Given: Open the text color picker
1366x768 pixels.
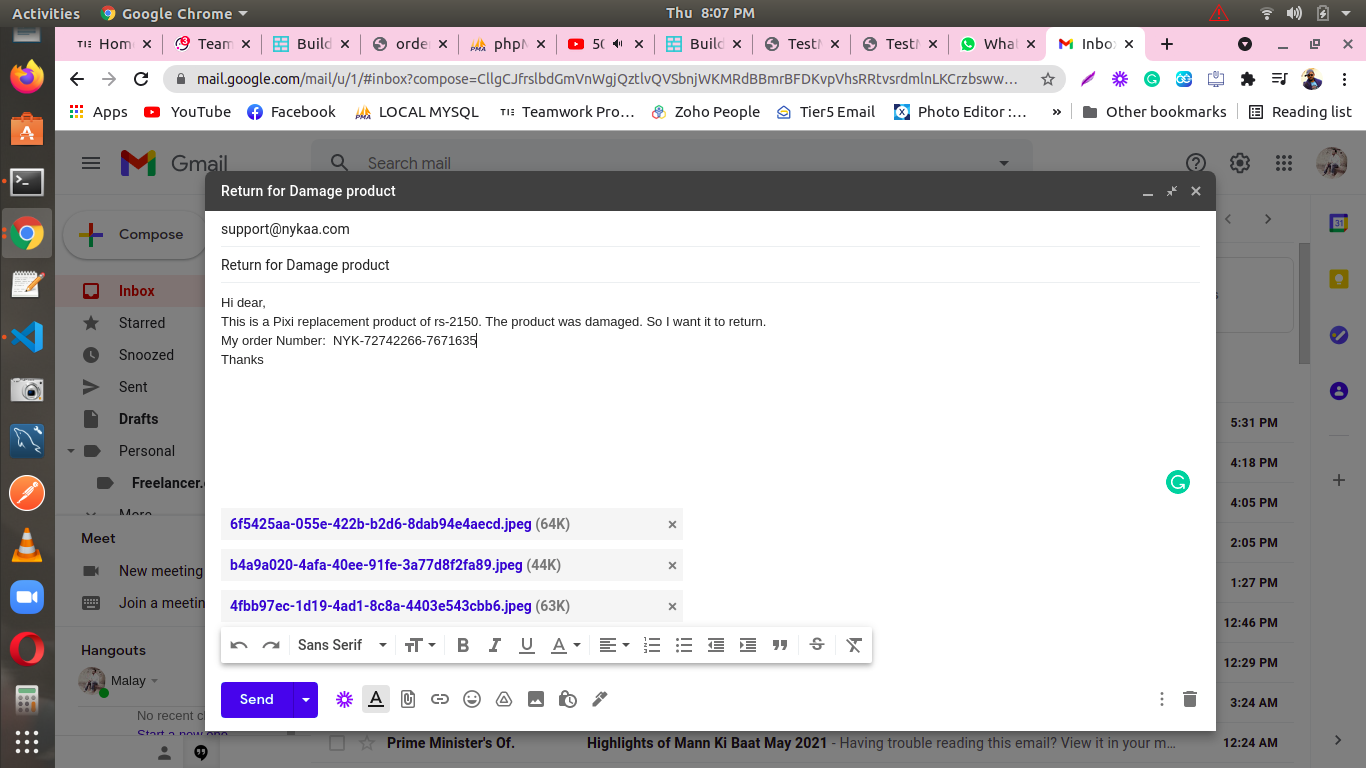Looking at the screenshot, I should (x=566, y=645).
